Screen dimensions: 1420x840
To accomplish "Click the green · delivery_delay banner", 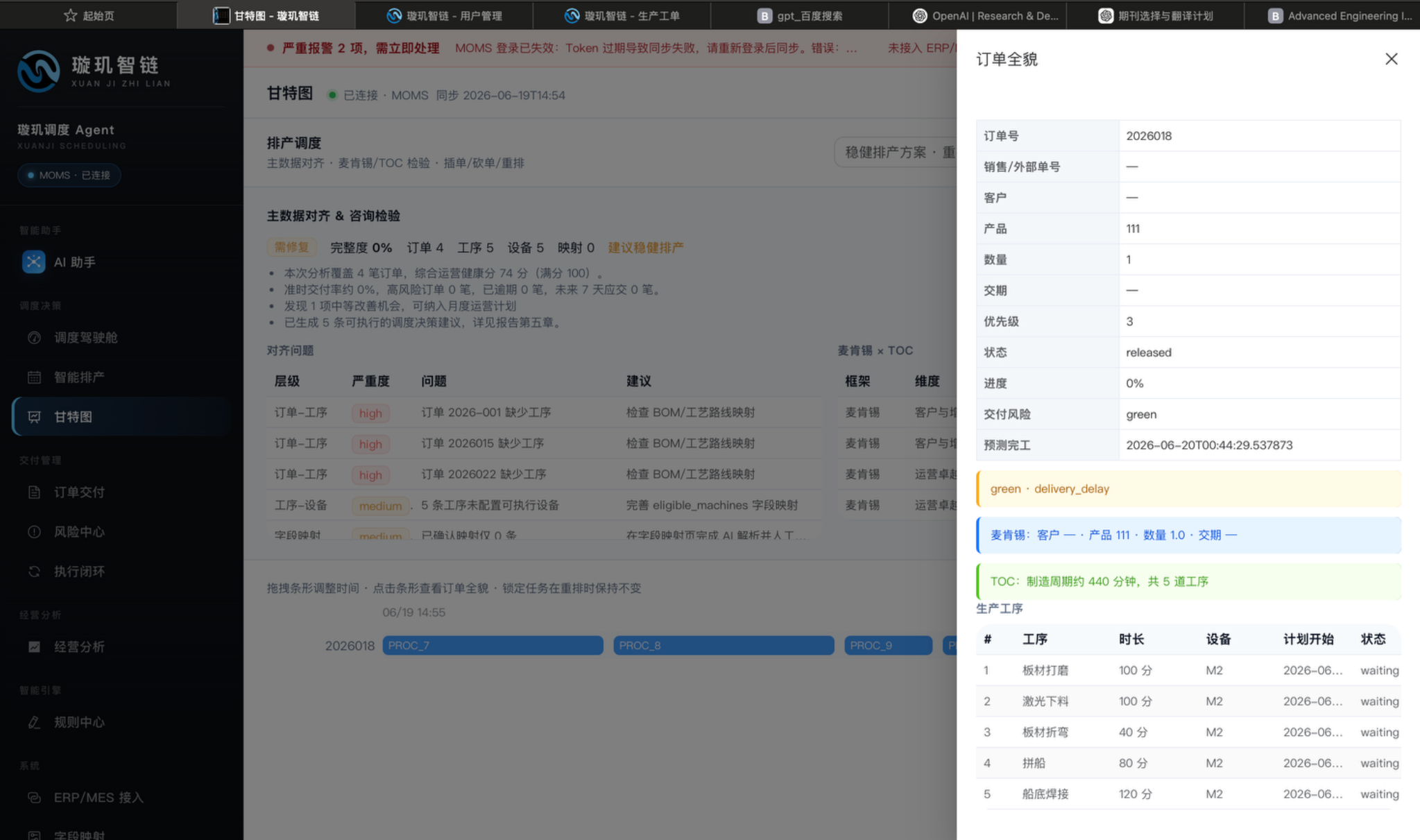I will pyautogui.click(x=1188, y=489).
